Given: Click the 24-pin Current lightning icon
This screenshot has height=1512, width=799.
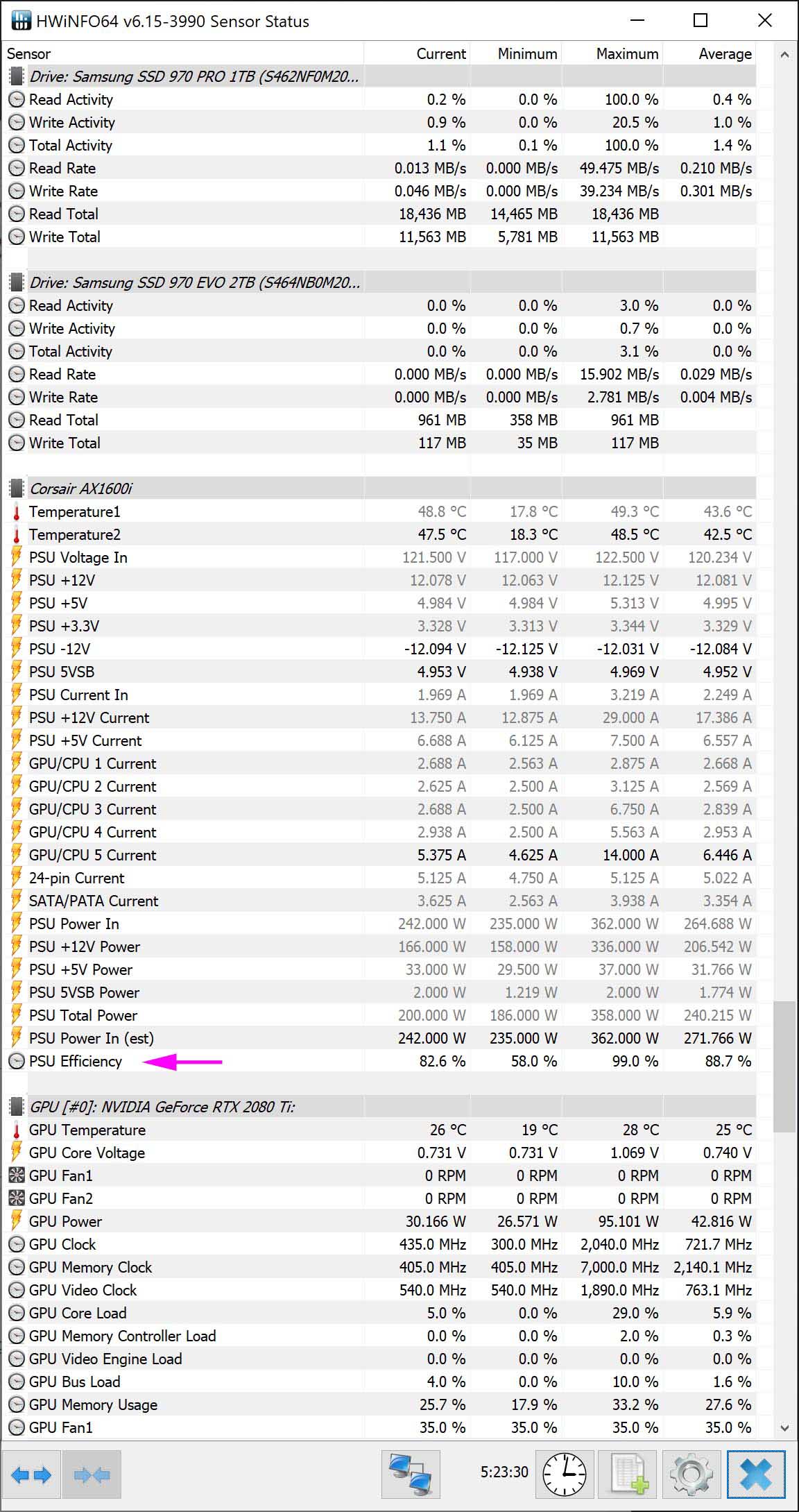Looking at the screenshot, I should point(16,878).
